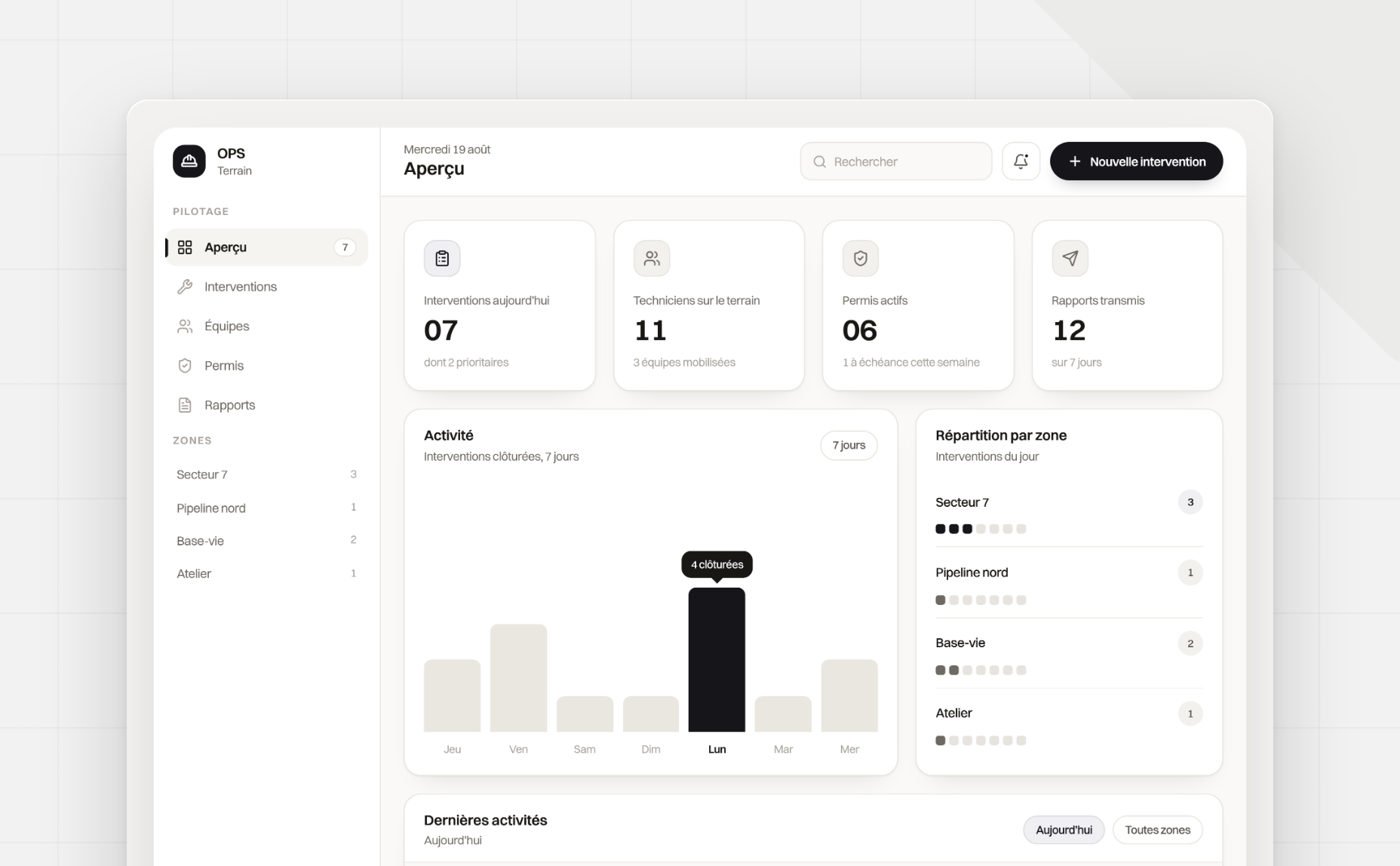
Task: Click the Mar bar in Activité chart
Action: (783, 714)
